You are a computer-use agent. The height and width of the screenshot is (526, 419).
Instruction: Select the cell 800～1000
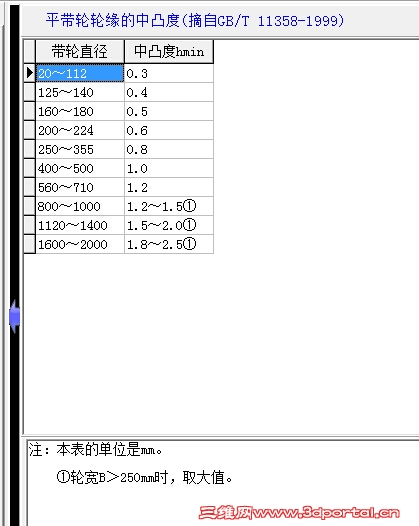80,206
